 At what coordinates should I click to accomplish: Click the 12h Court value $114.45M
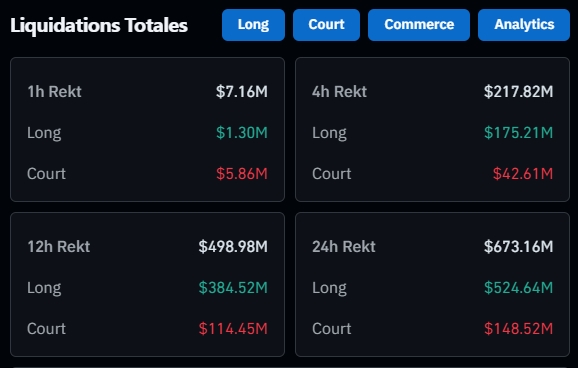[x=233, y=328]
